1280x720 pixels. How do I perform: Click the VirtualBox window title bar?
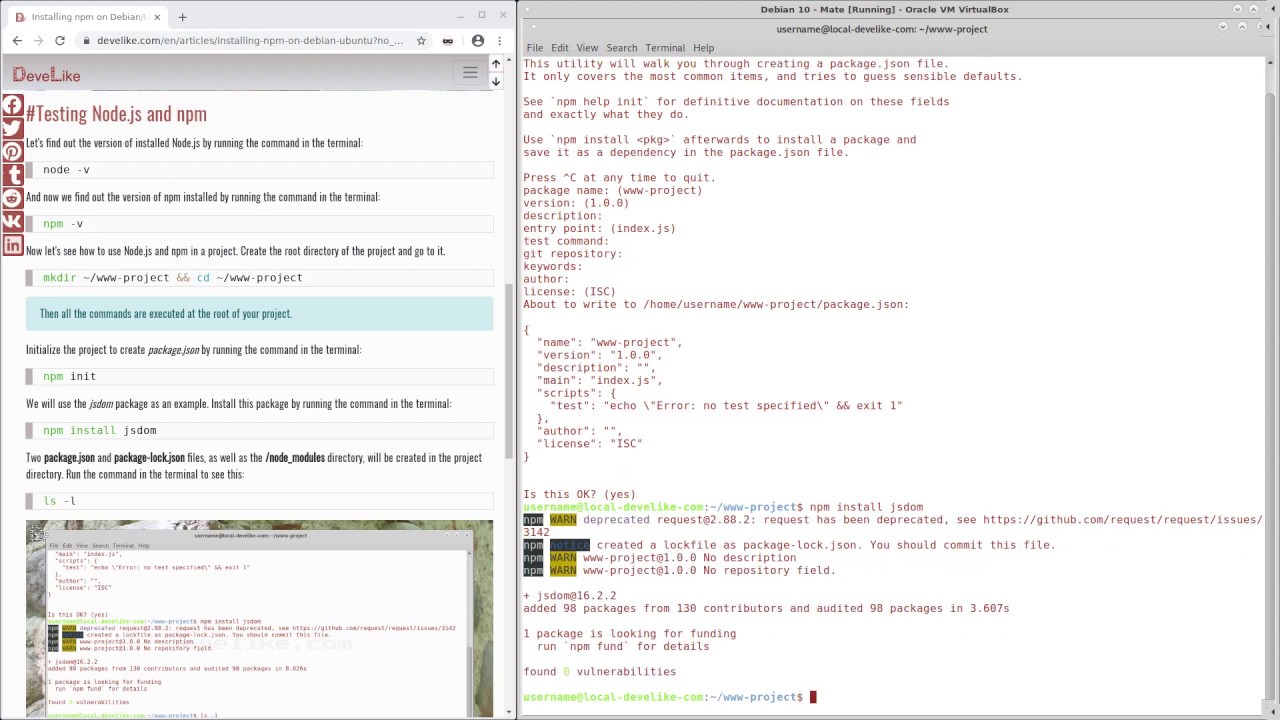click(x=885, y=9)
